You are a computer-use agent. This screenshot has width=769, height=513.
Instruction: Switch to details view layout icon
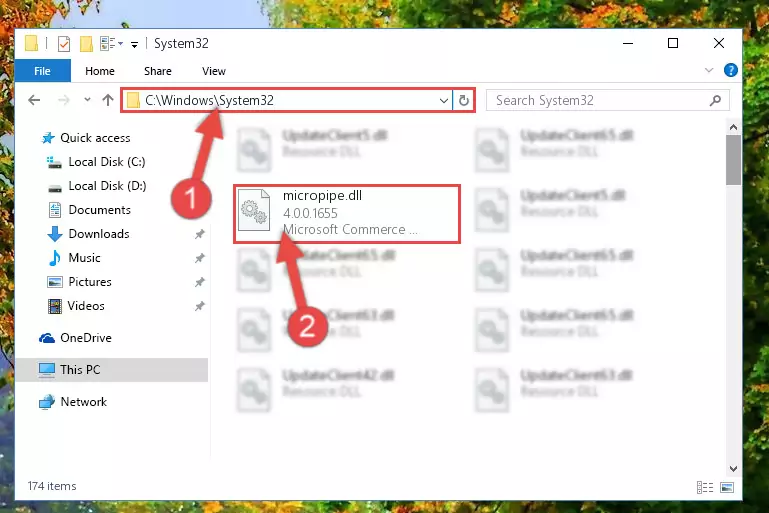coord(705,487)
